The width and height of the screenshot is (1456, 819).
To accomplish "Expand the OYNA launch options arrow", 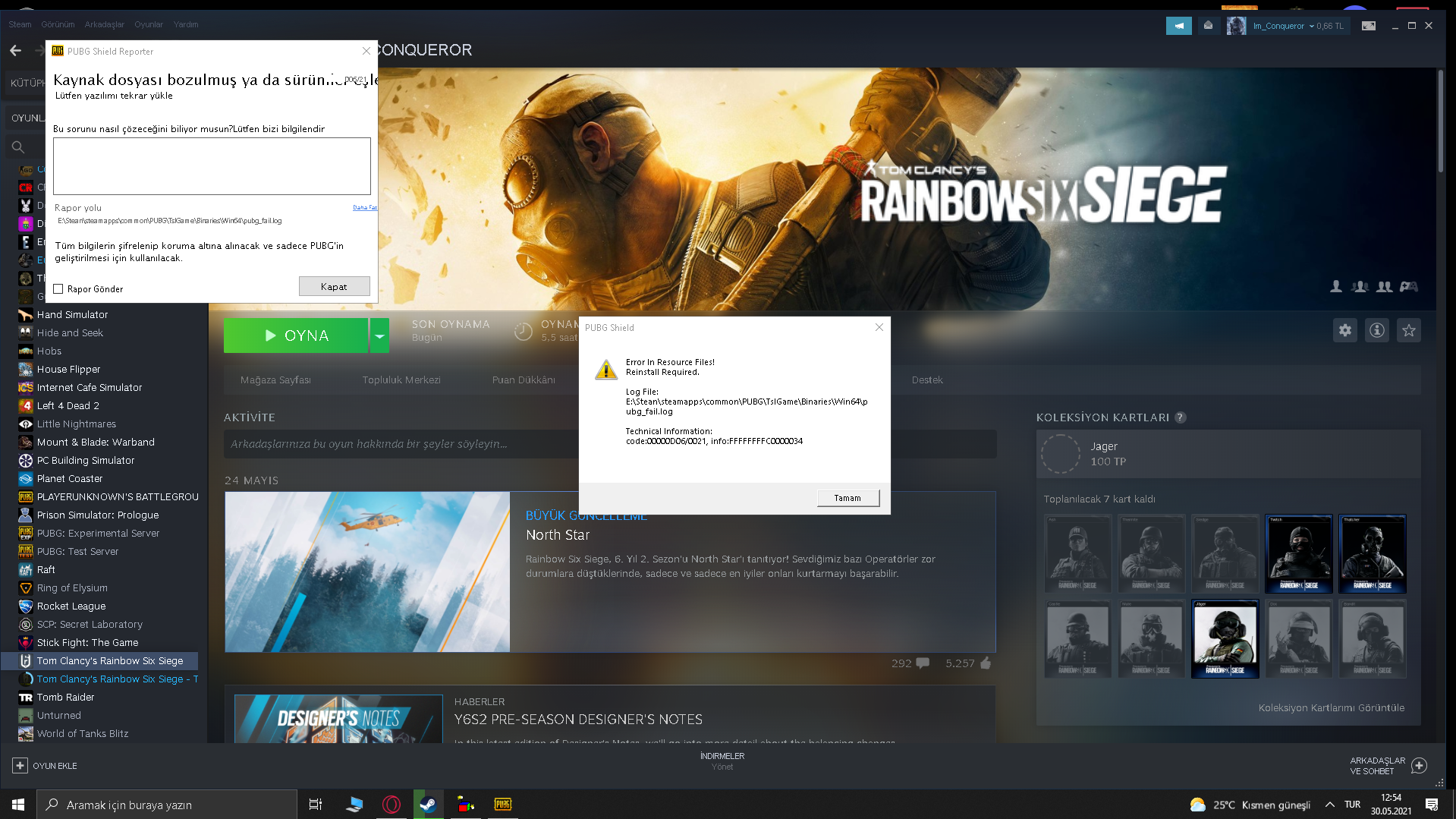I will (379, 335).
